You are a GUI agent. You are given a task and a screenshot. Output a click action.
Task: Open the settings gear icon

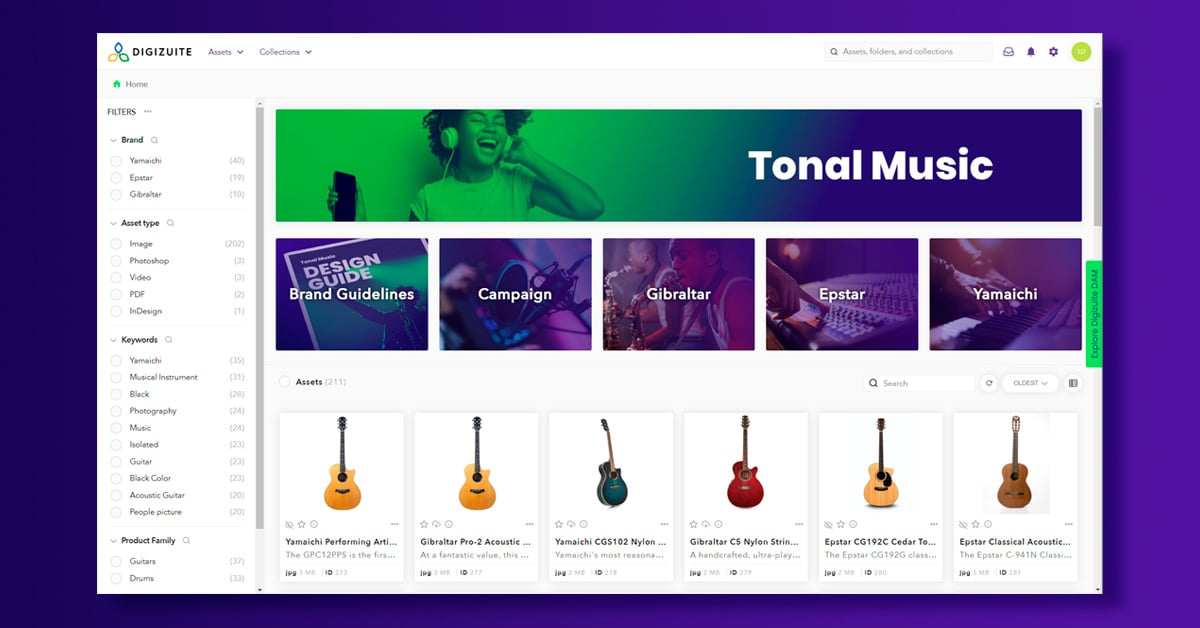click(1053, 52)
